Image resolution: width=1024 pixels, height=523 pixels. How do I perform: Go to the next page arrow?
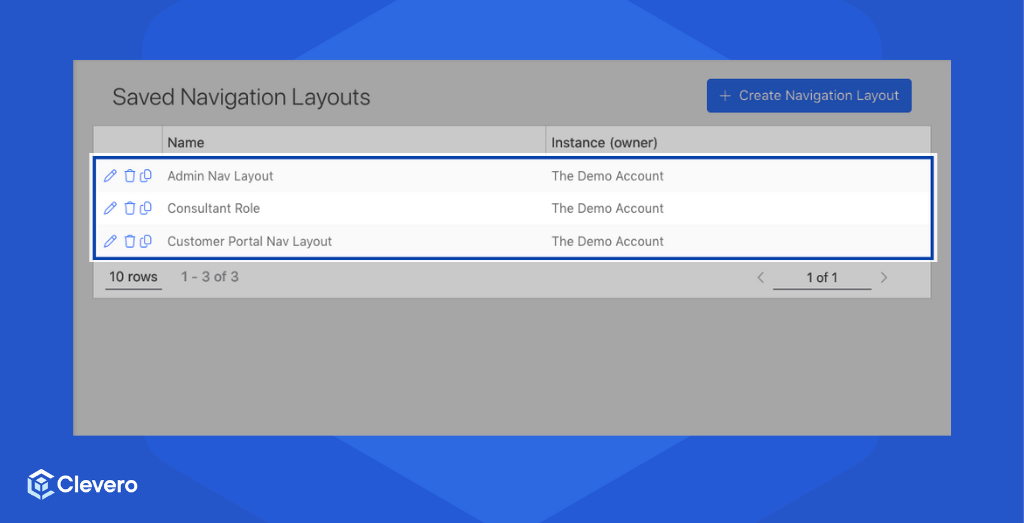pos(884,277)
